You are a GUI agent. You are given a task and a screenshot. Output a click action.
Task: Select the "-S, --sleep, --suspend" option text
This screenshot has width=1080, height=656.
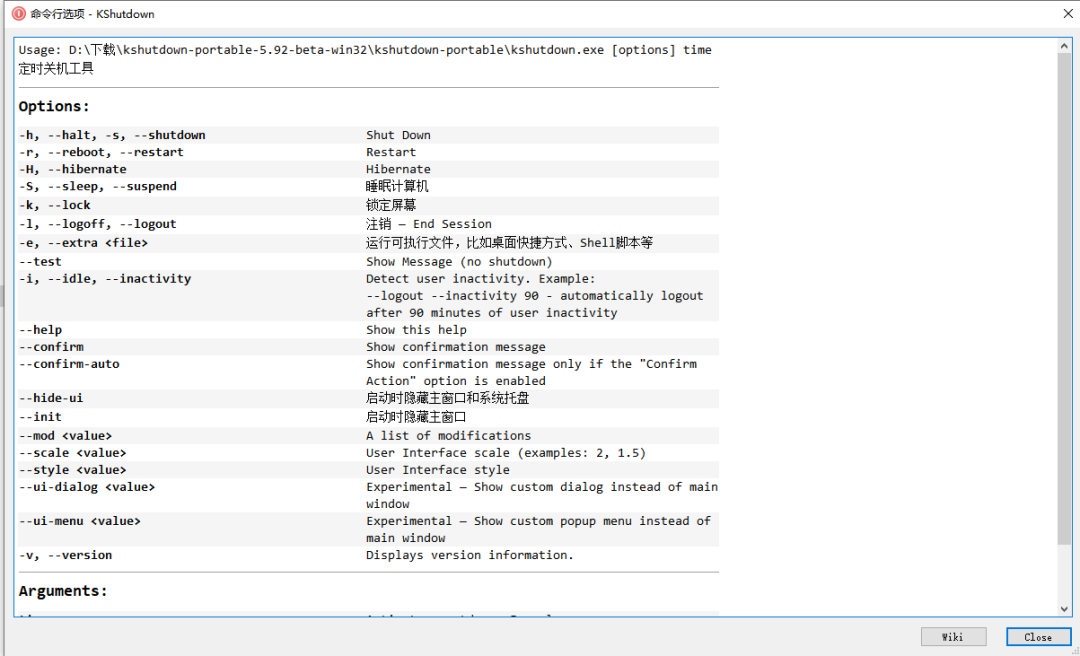98,187
